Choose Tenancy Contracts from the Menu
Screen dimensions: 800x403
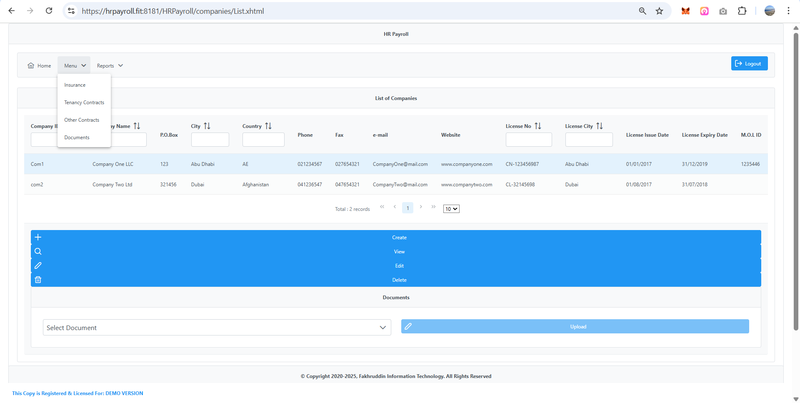84,102
